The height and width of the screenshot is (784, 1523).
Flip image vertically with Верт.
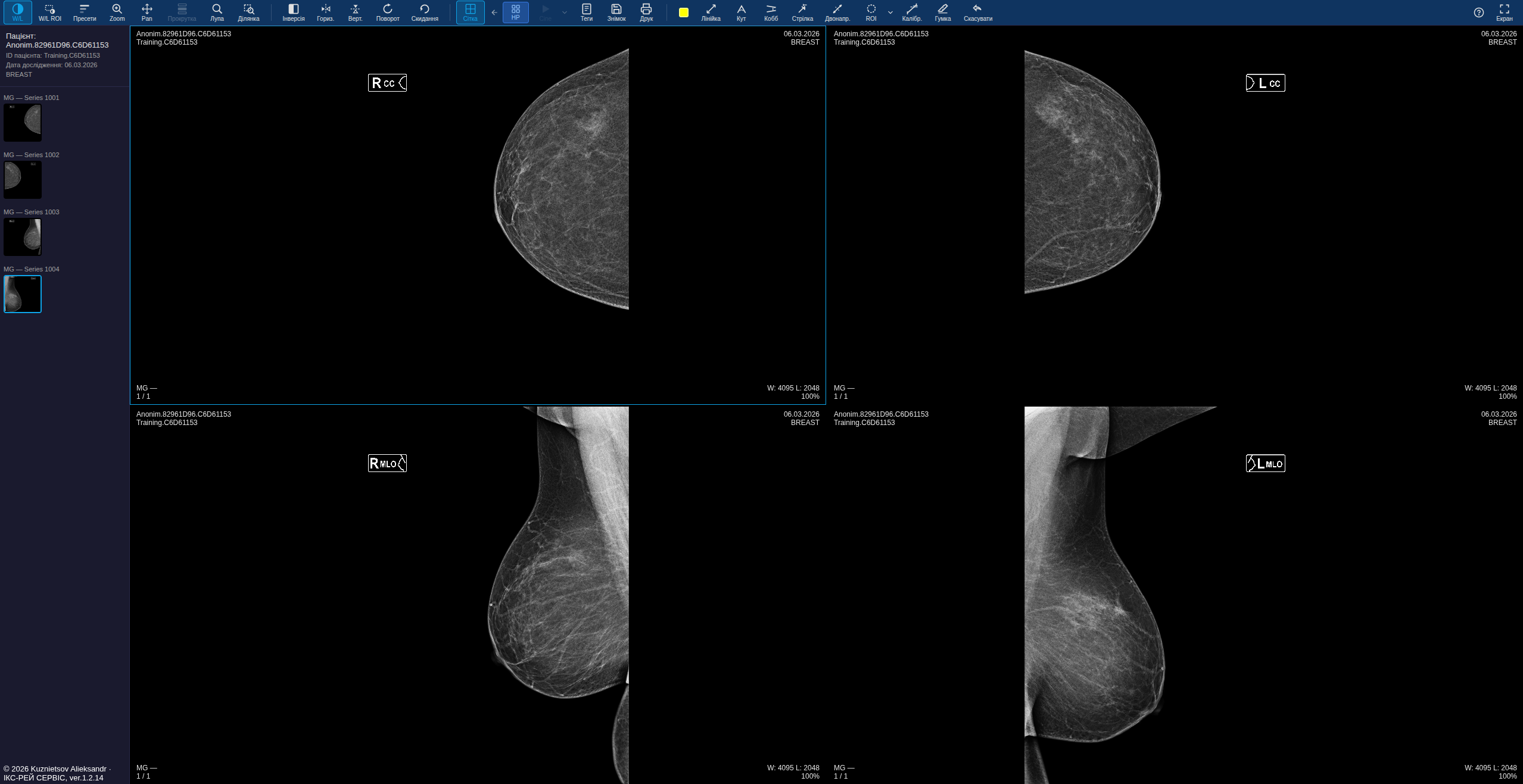point(356,13)
